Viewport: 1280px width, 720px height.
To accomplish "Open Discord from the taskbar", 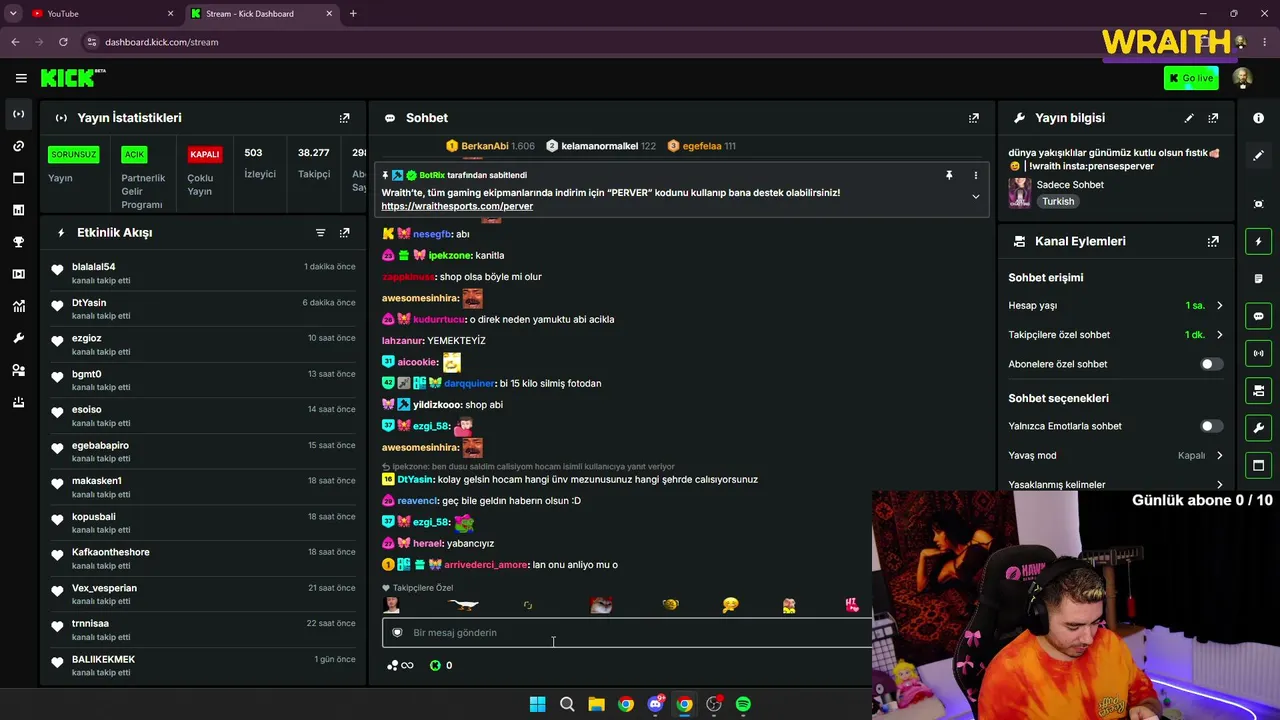I will 655,704.
